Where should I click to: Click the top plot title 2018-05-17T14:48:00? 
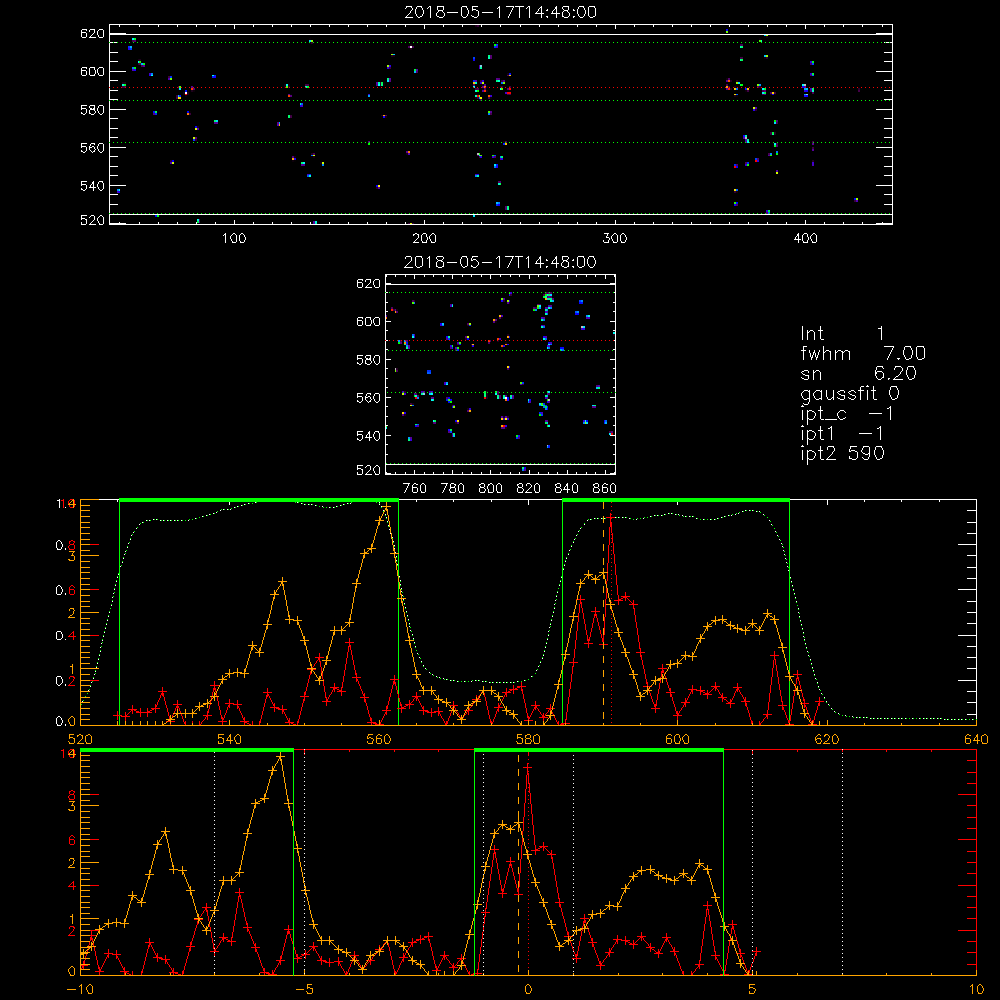pyautogui.click(x=501, y=12)
